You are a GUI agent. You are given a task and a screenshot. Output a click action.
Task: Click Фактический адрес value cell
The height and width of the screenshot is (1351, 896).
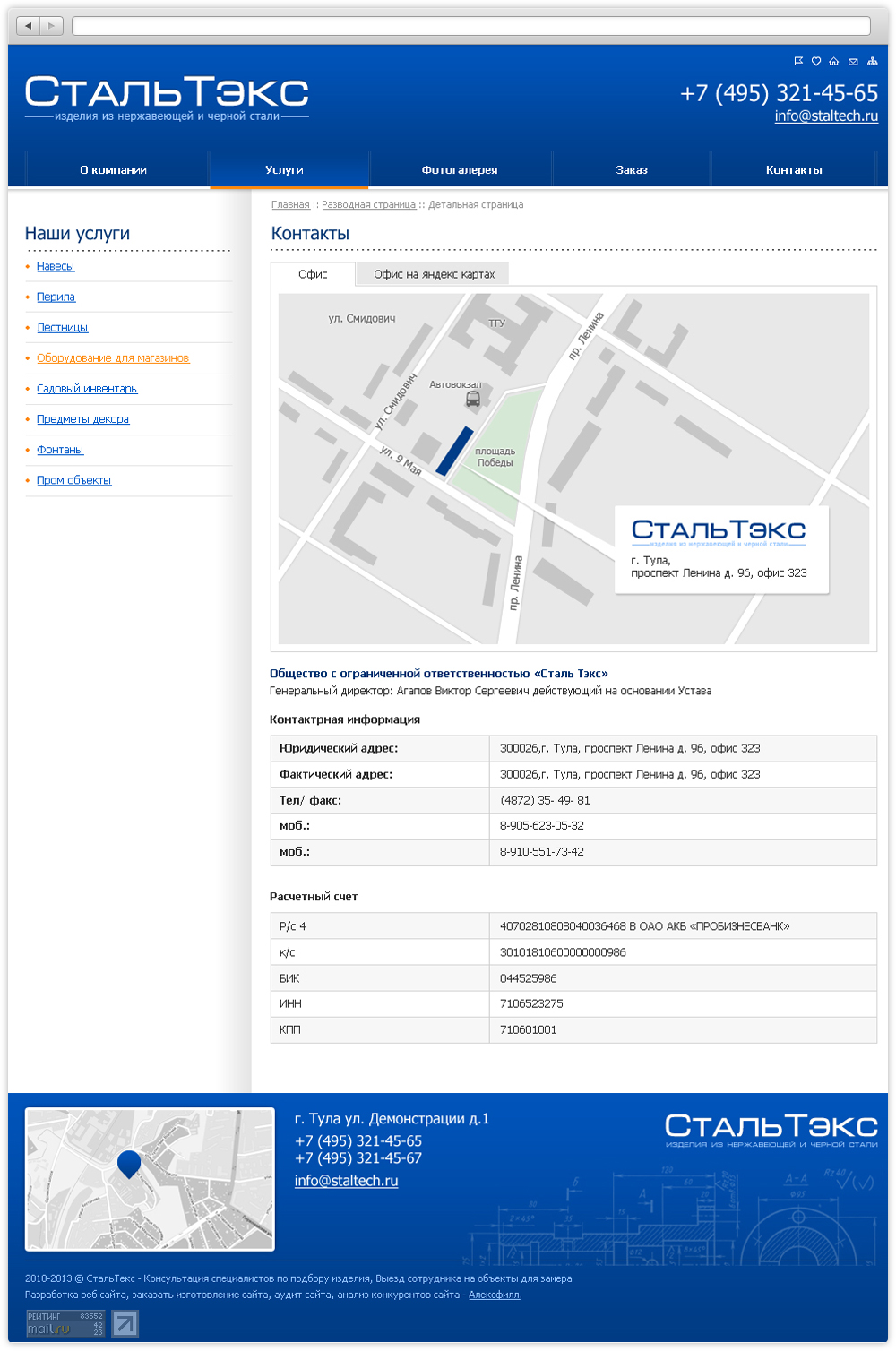click(x=683, y=774)
